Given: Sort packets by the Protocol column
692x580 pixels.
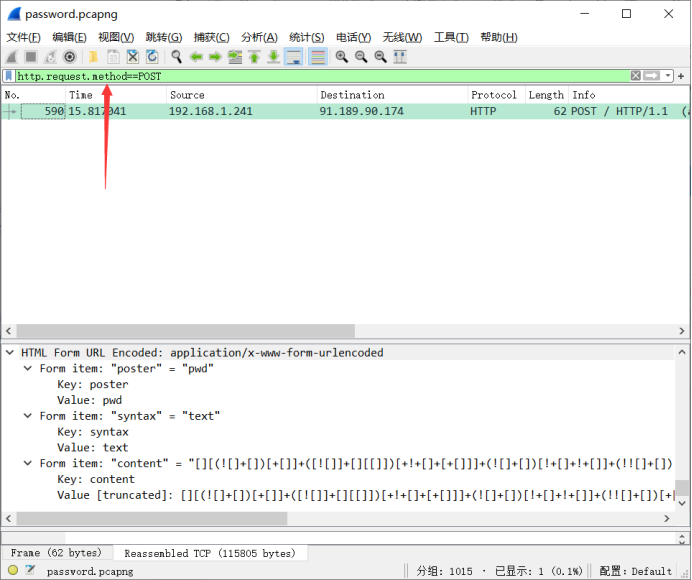Looking at the screenshot, I should point(496,95).
